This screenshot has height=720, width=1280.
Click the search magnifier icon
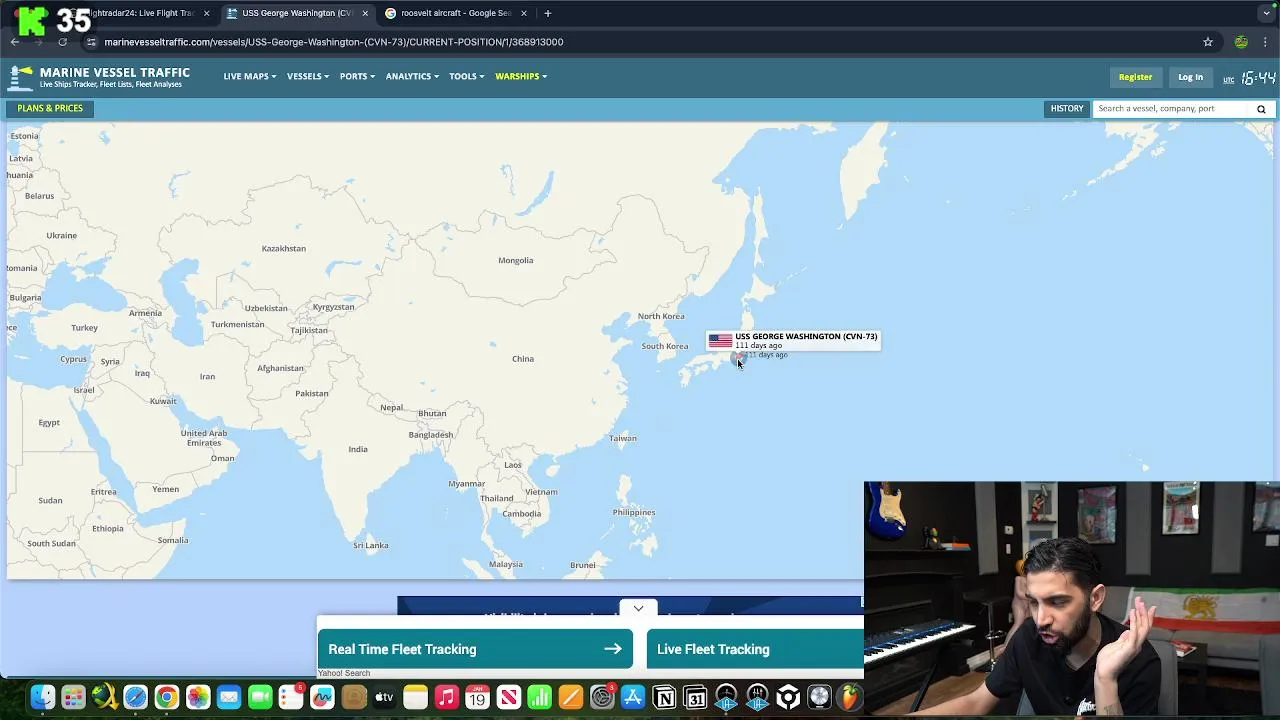pos(1261,109)
